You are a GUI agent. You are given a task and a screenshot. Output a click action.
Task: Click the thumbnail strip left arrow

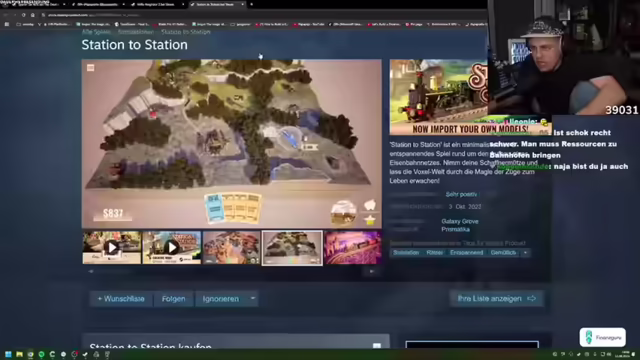tap(91, 271)
